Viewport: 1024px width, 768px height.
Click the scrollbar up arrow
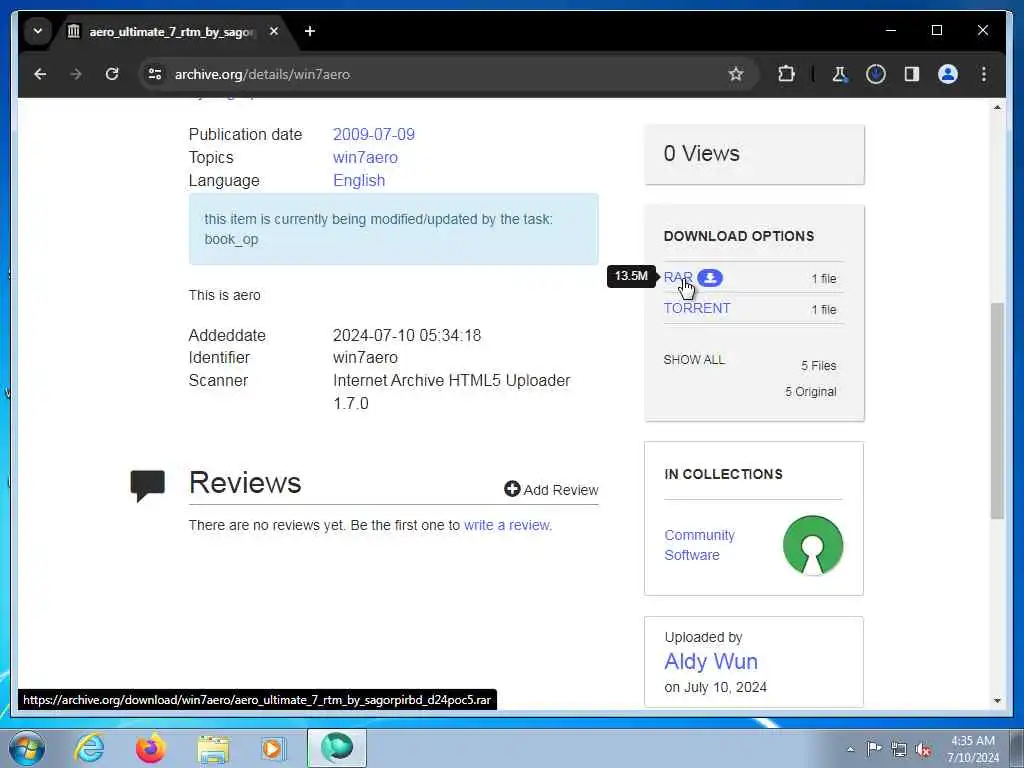click(x=997, y=107)
